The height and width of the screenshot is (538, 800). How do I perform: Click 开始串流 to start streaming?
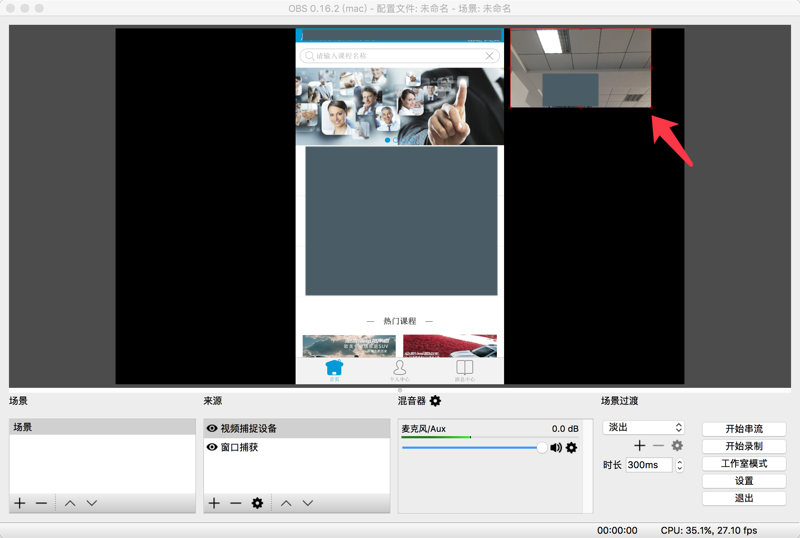click(744, 429)
